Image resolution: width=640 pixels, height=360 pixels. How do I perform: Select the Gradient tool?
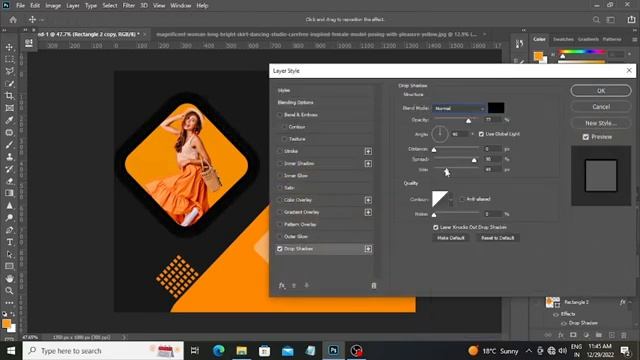[x=9, y=193]
